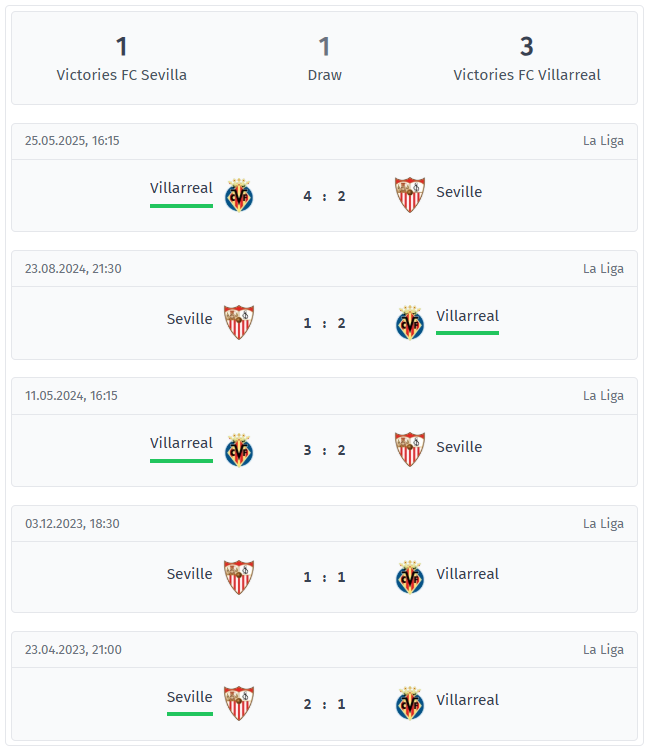This screenshot has width=647, height=751.
Task: Click Victories FC Sevilla summary count
Action: tap(121, 46)
